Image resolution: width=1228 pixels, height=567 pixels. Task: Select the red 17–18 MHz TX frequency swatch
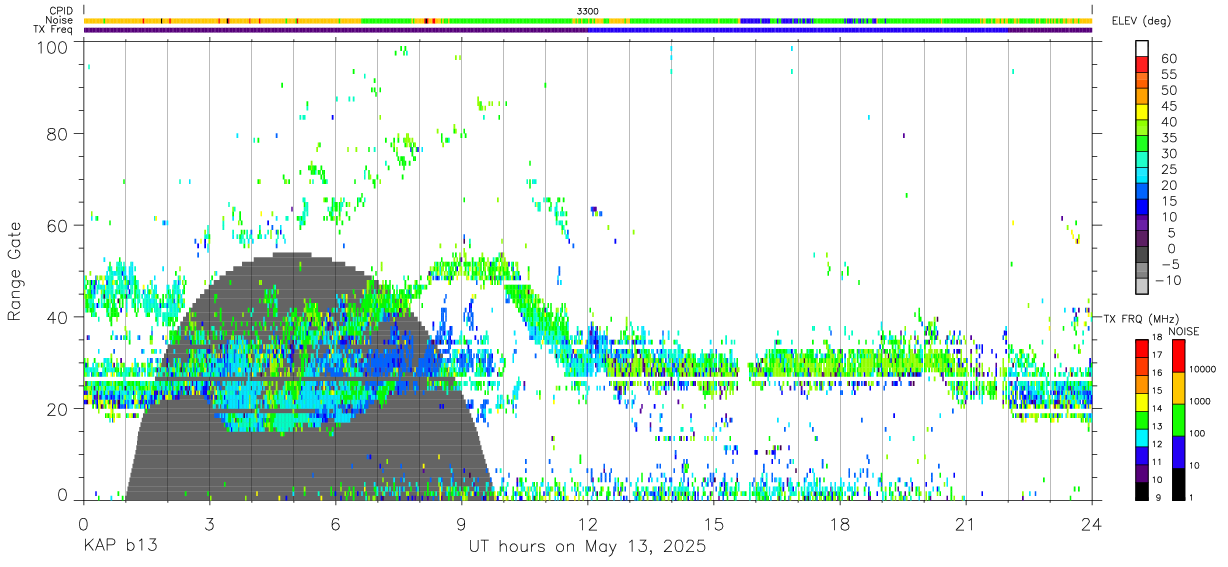1142,347
